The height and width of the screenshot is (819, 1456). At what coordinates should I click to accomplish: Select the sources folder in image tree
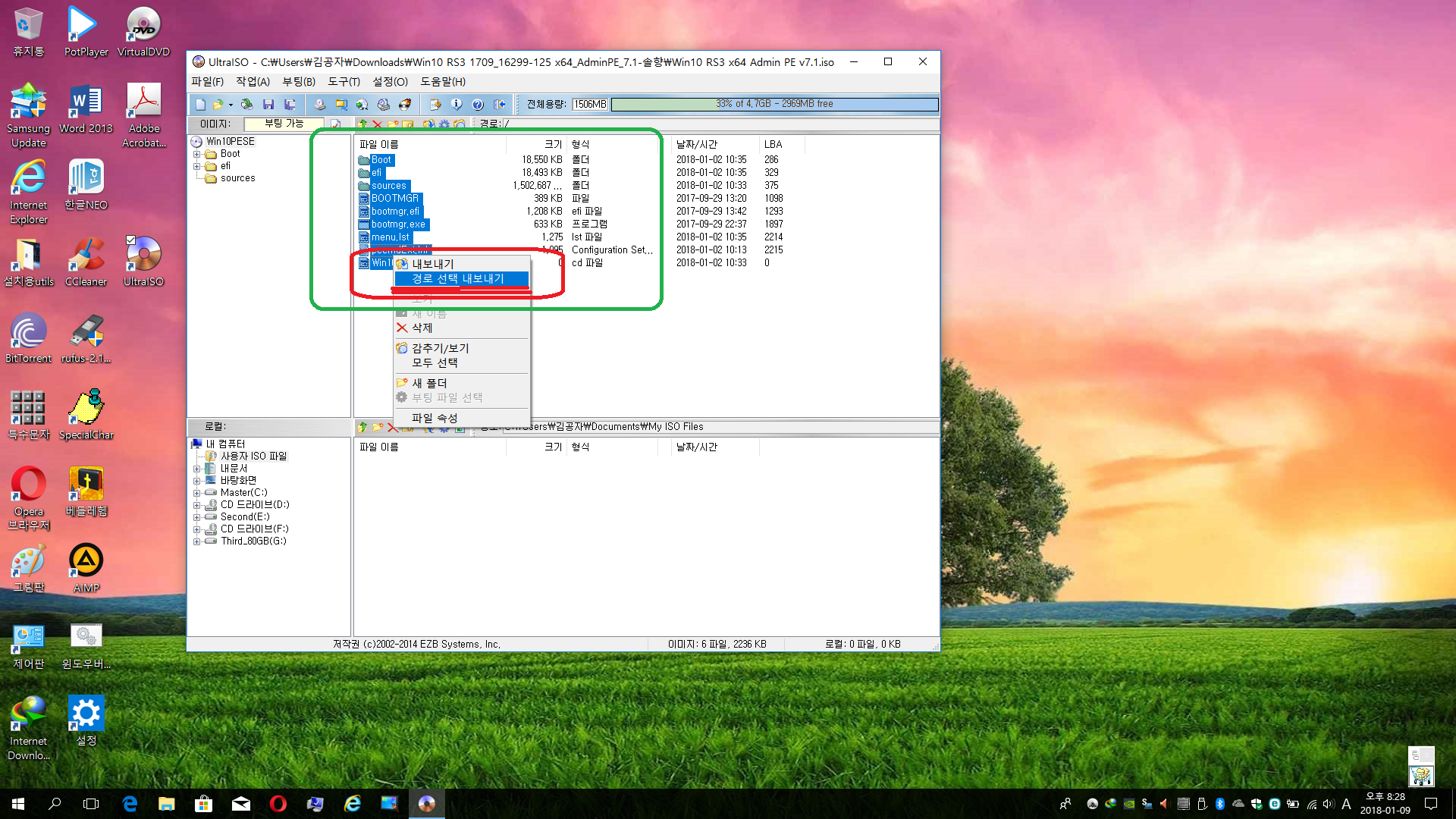[x=237, y=178]
